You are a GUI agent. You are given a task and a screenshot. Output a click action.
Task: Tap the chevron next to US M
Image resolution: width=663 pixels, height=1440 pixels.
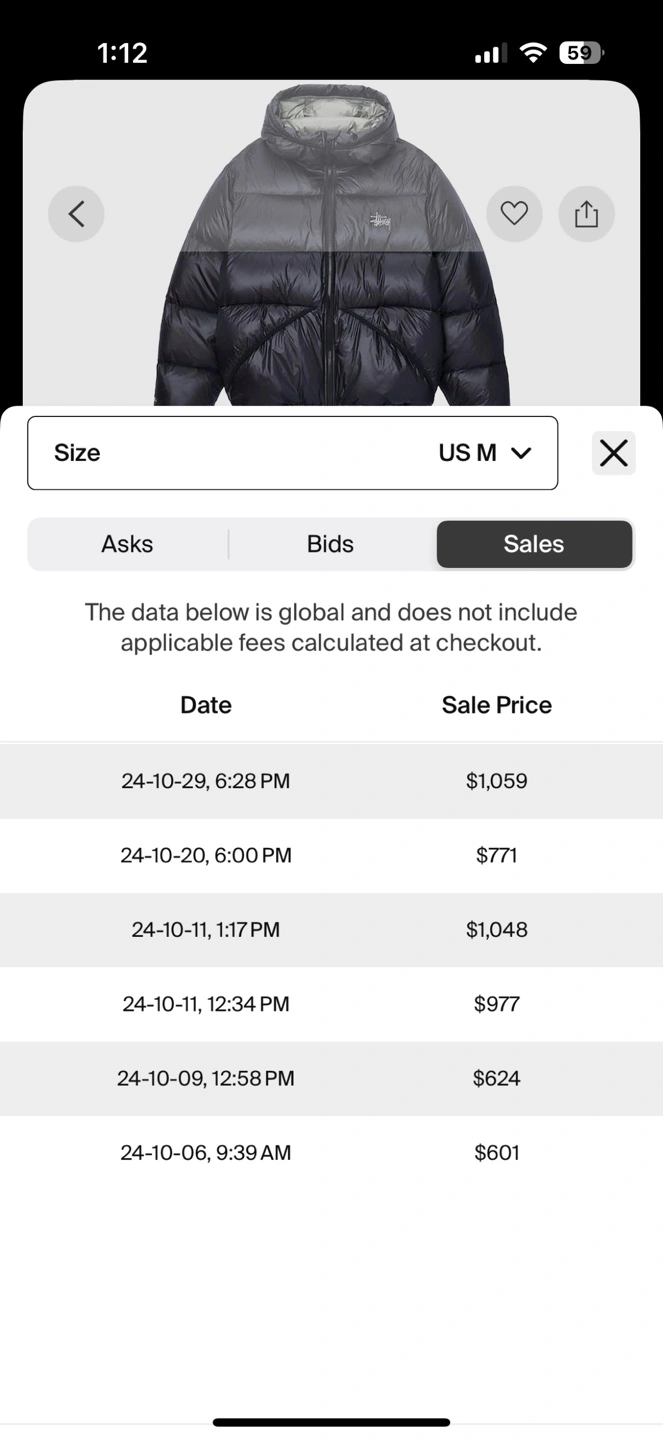(521, 453)
